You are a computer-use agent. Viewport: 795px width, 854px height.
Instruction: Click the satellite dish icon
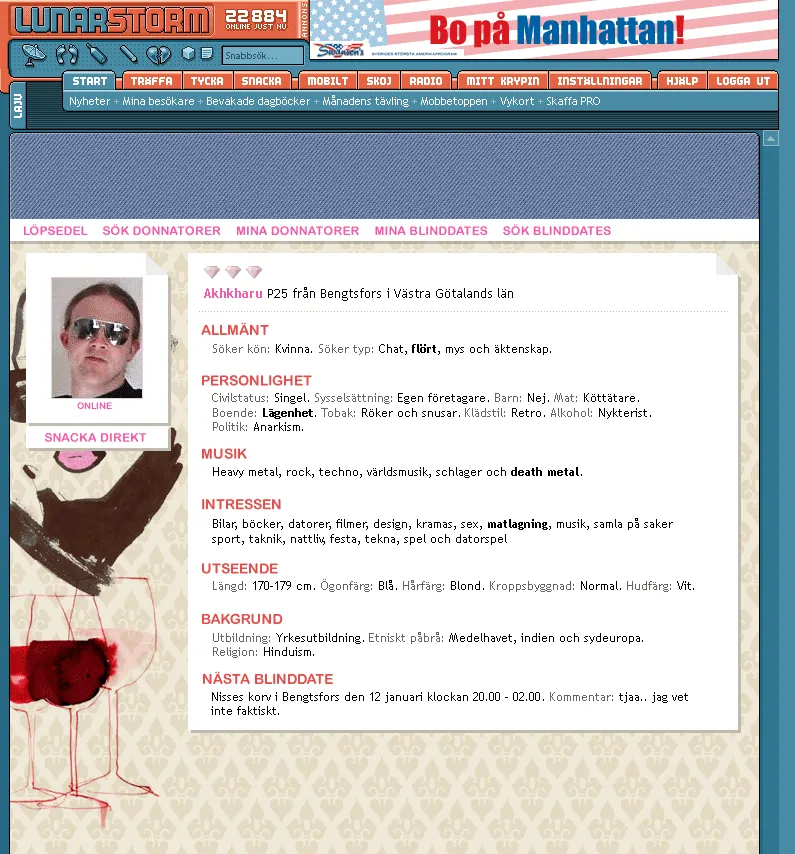(33, 54)
